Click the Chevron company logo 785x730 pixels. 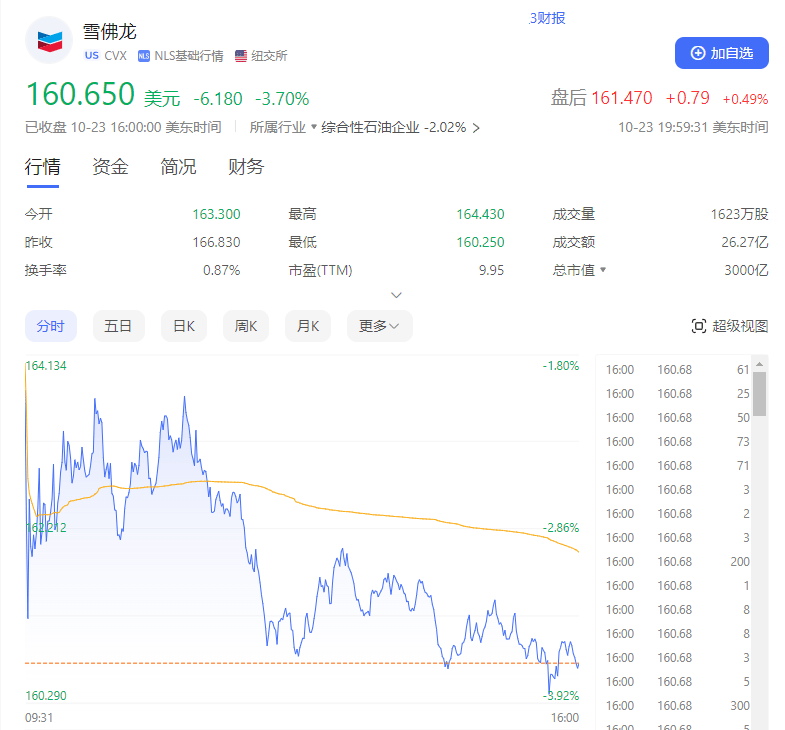(49, 40)
